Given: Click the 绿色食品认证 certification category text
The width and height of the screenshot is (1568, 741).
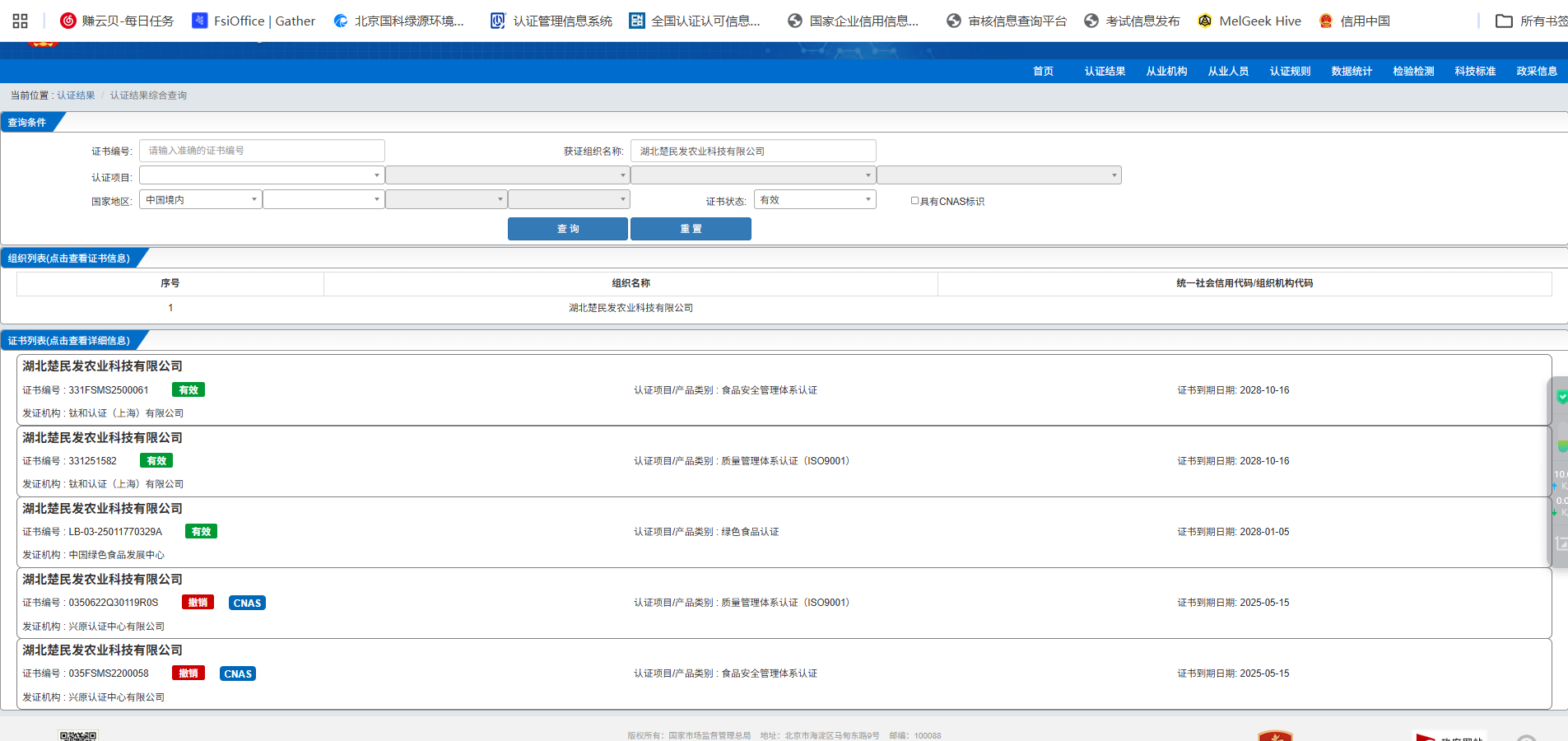Looking at the screenshot, I should click(750, 532).
